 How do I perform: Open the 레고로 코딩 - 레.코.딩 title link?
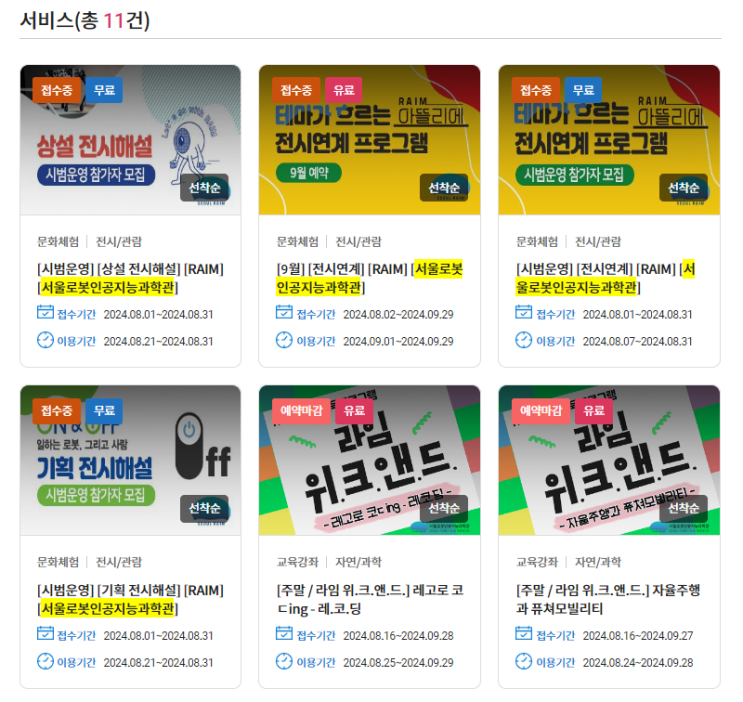coord(370,599)
